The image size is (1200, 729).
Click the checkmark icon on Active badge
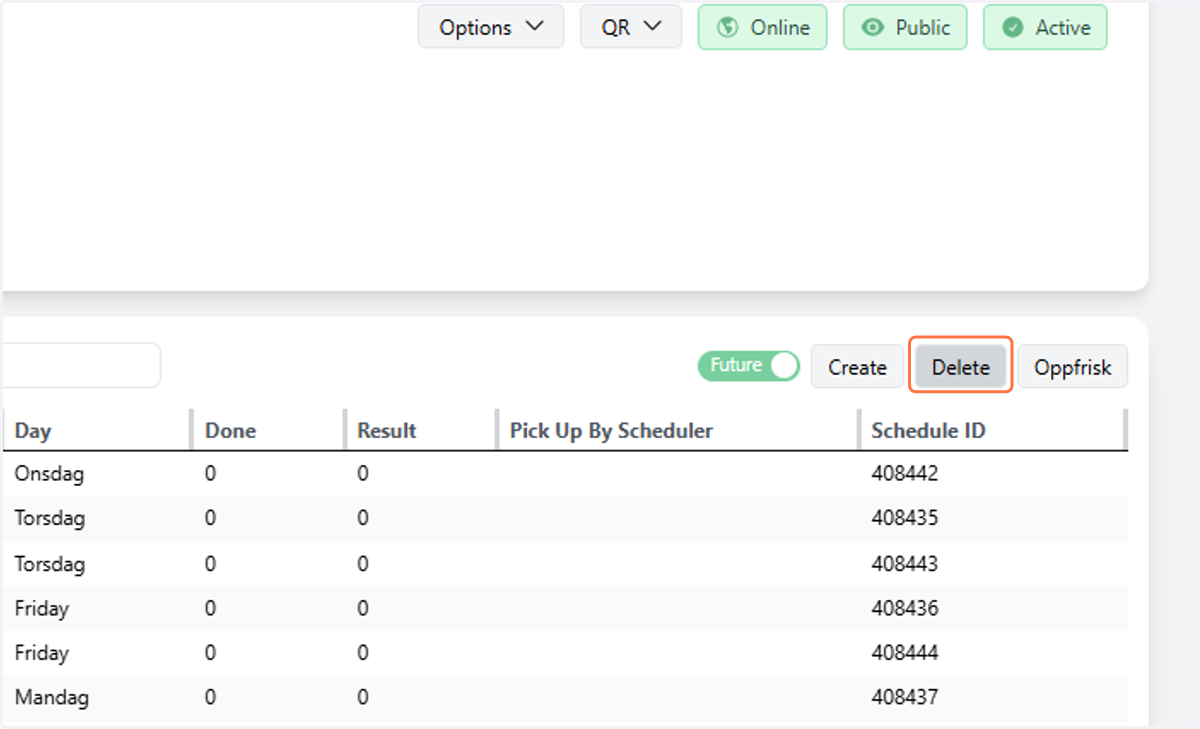1013,28
